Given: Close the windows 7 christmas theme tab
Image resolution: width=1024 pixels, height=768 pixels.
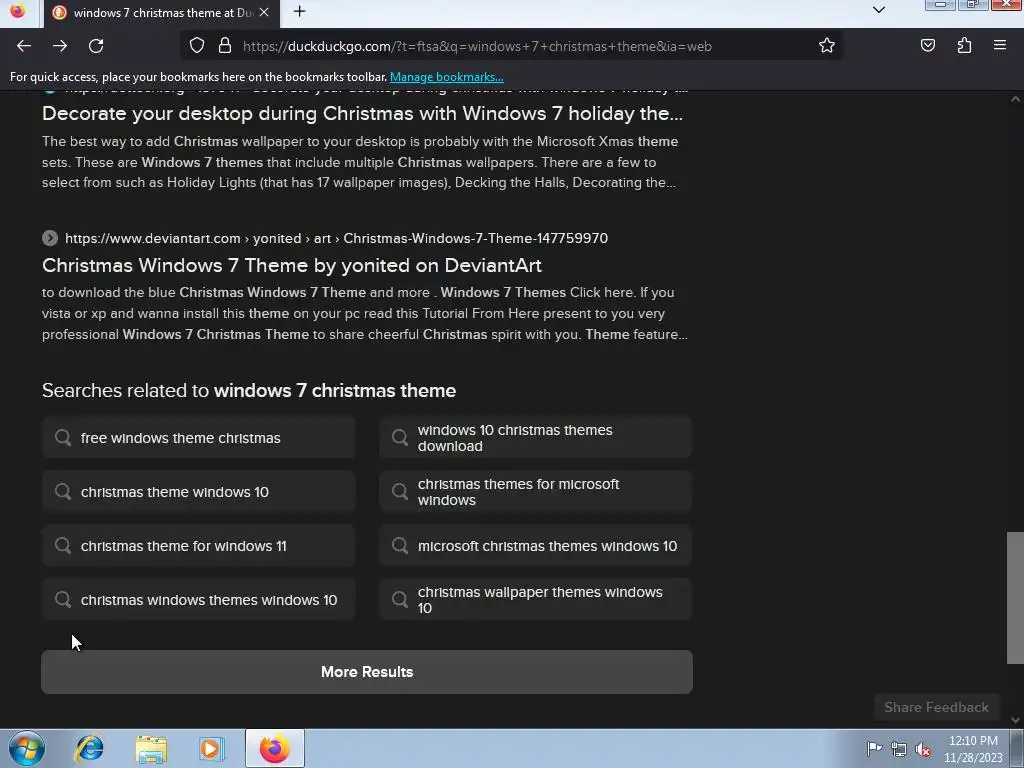Looking at the screenshot, I should (x=264, y=12).
